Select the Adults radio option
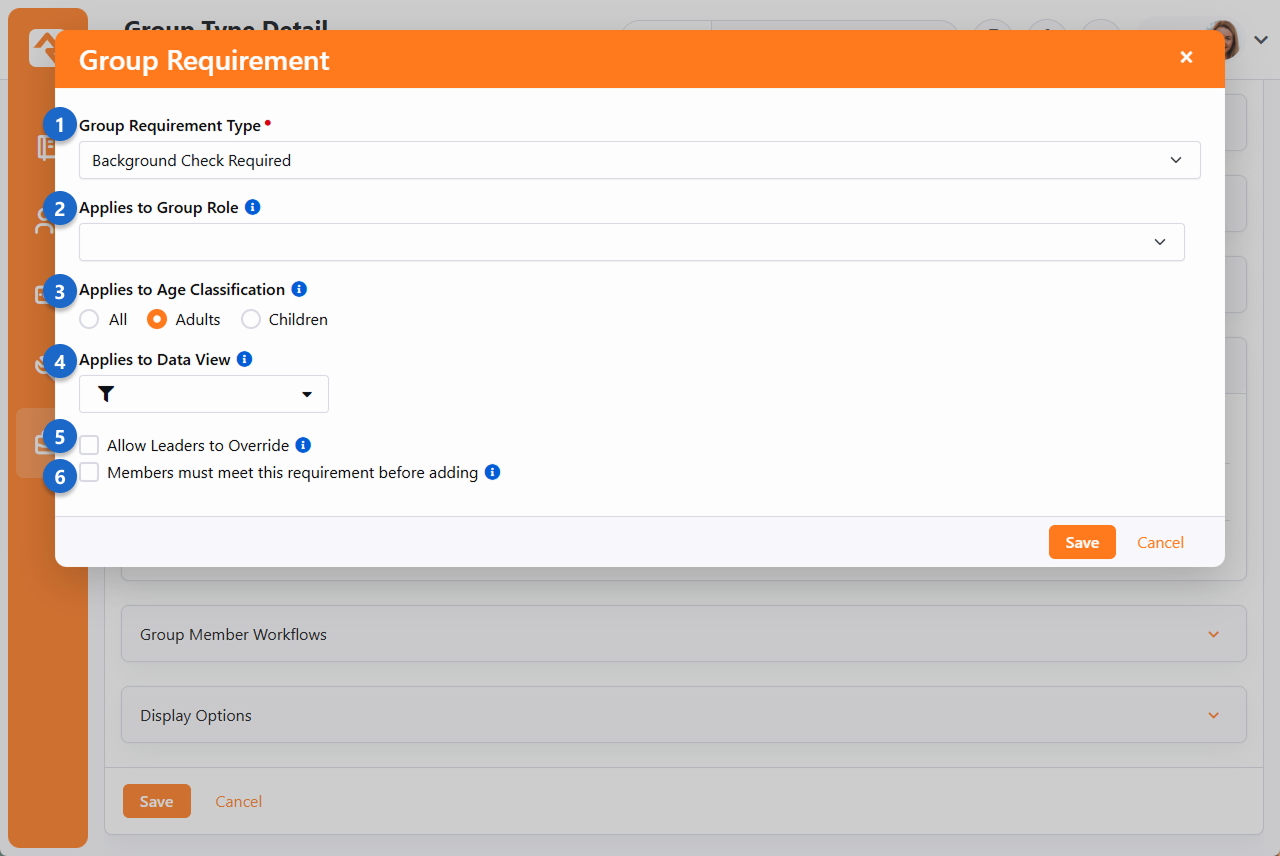 point(157,320)
